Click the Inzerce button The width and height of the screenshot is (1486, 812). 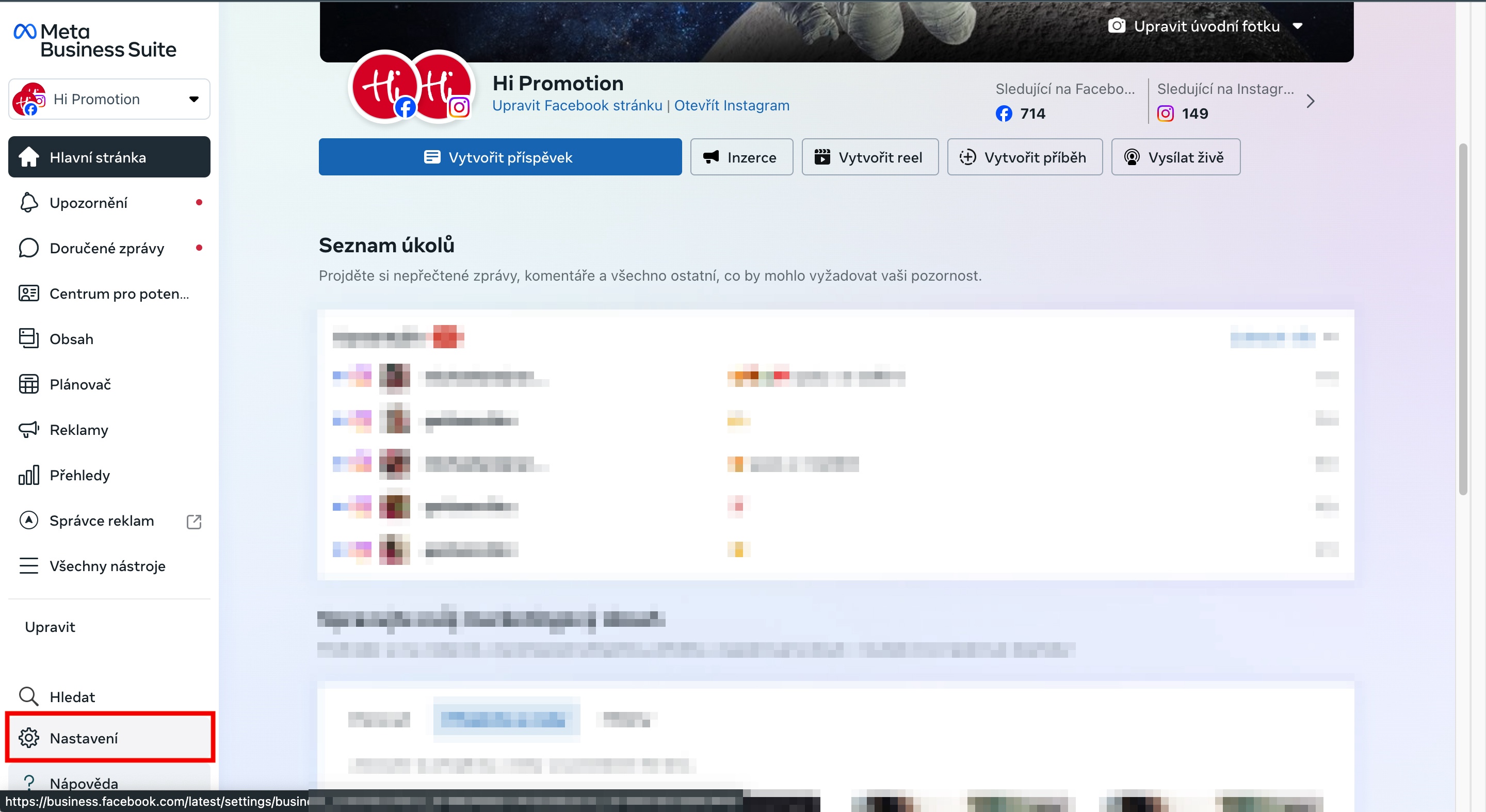(x=741, y=157)
